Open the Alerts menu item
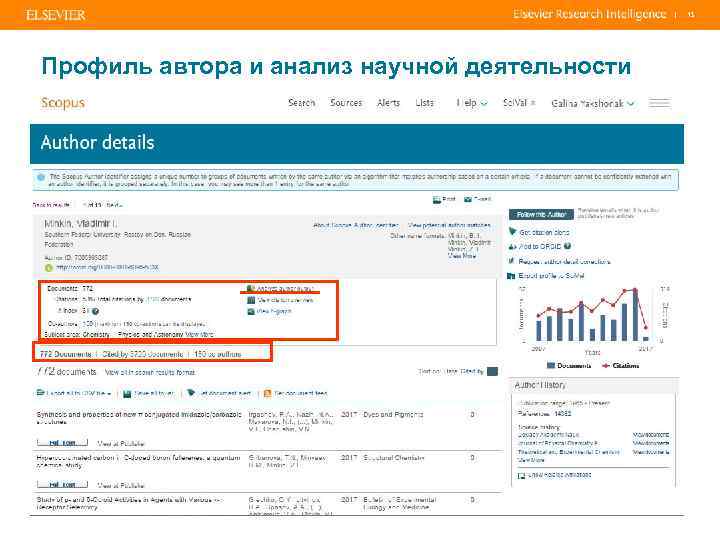The image size is (720, 540). (388, 103)
